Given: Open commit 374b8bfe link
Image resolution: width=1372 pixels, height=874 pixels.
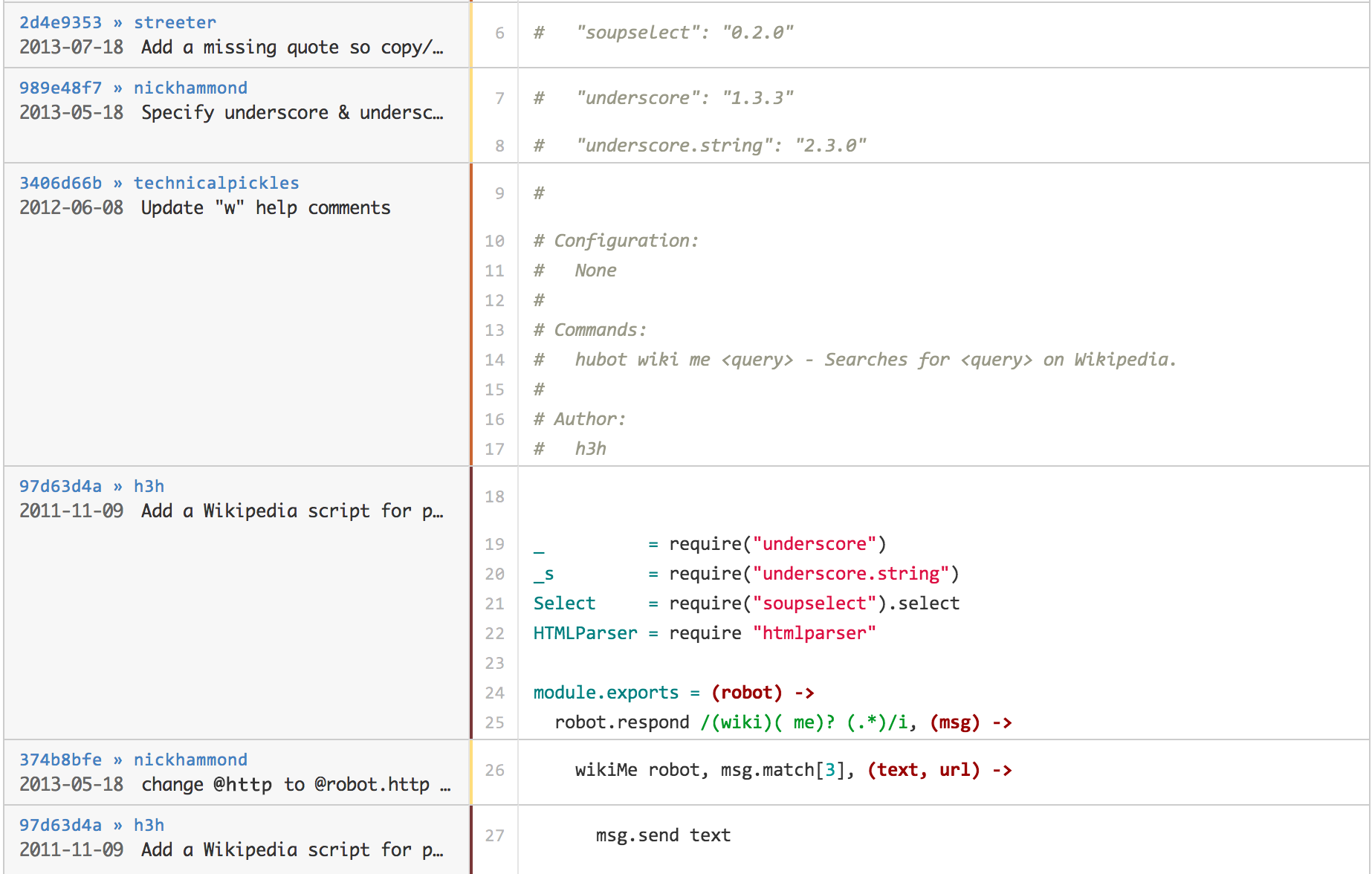Looking at the screenshot, I should [x=60, y=760].
